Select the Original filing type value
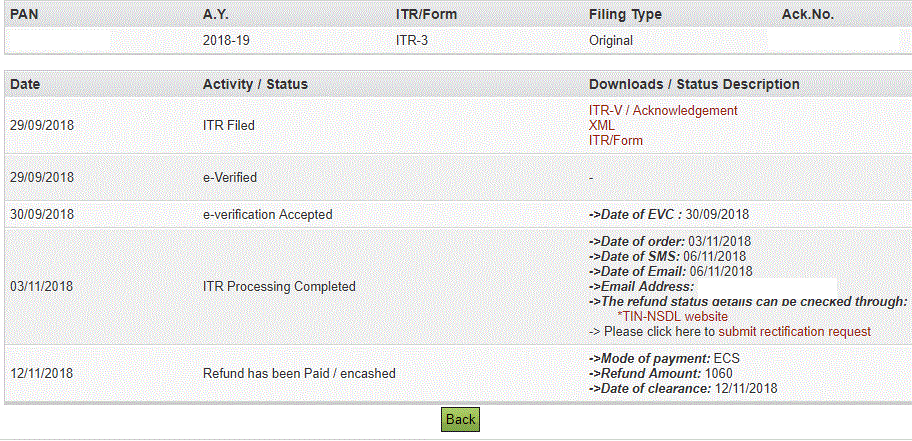Viewport: 912px width, 441px height. [x=611, y=41]
